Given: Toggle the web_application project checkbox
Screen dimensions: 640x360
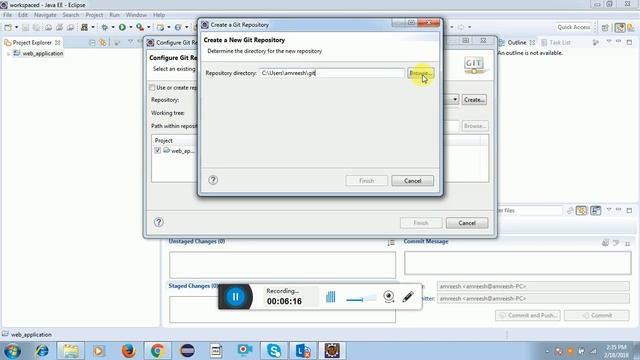Looking at the screenshot, I should tap(158, 150).
